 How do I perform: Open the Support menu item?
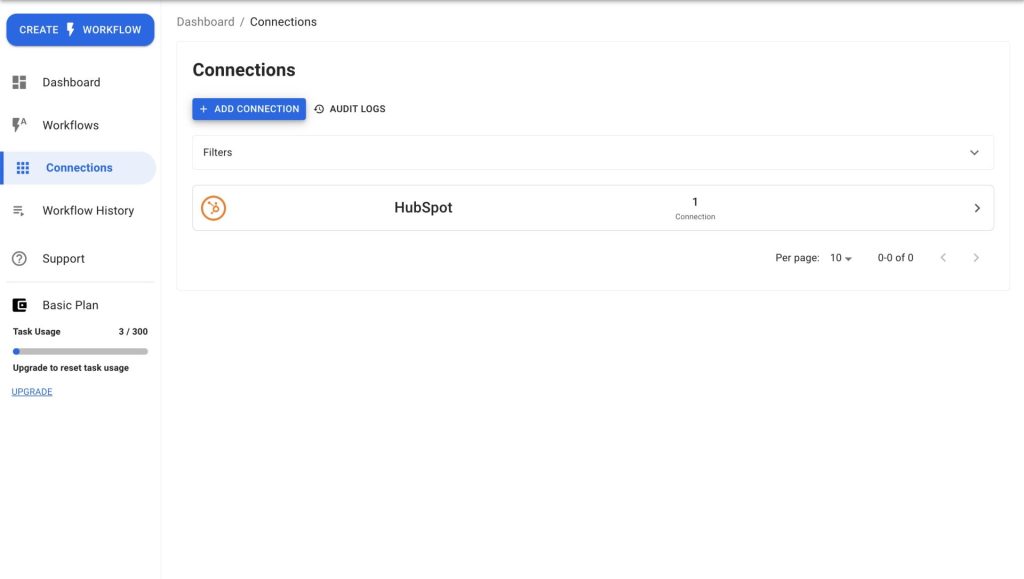click(63, 258)
